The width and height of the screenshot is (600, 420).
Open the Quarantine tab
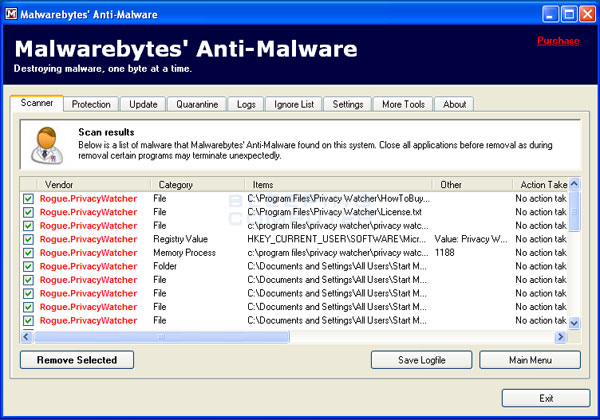197,104
